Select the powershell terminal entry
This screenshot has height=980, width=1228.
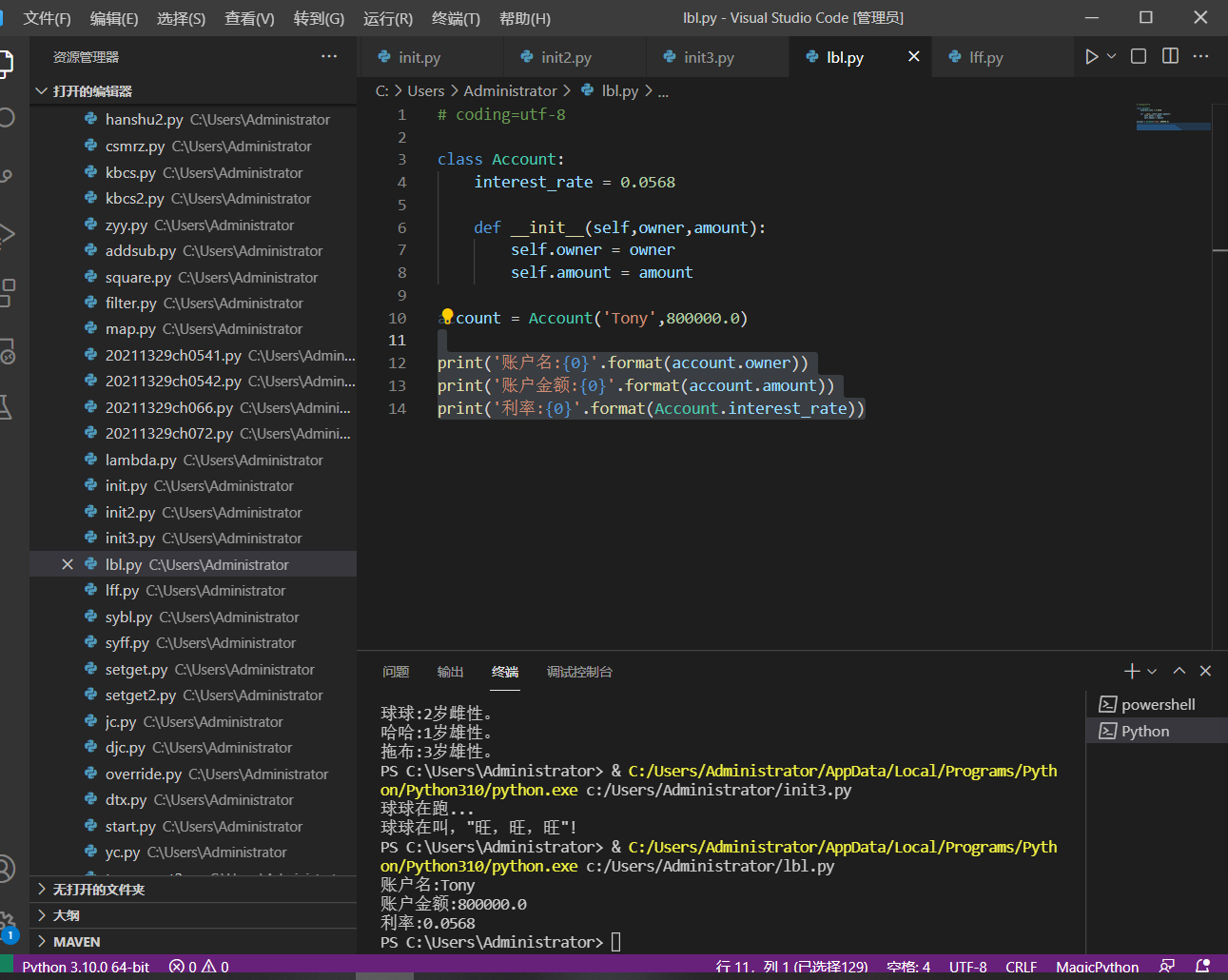click(x=1157, y=705)
